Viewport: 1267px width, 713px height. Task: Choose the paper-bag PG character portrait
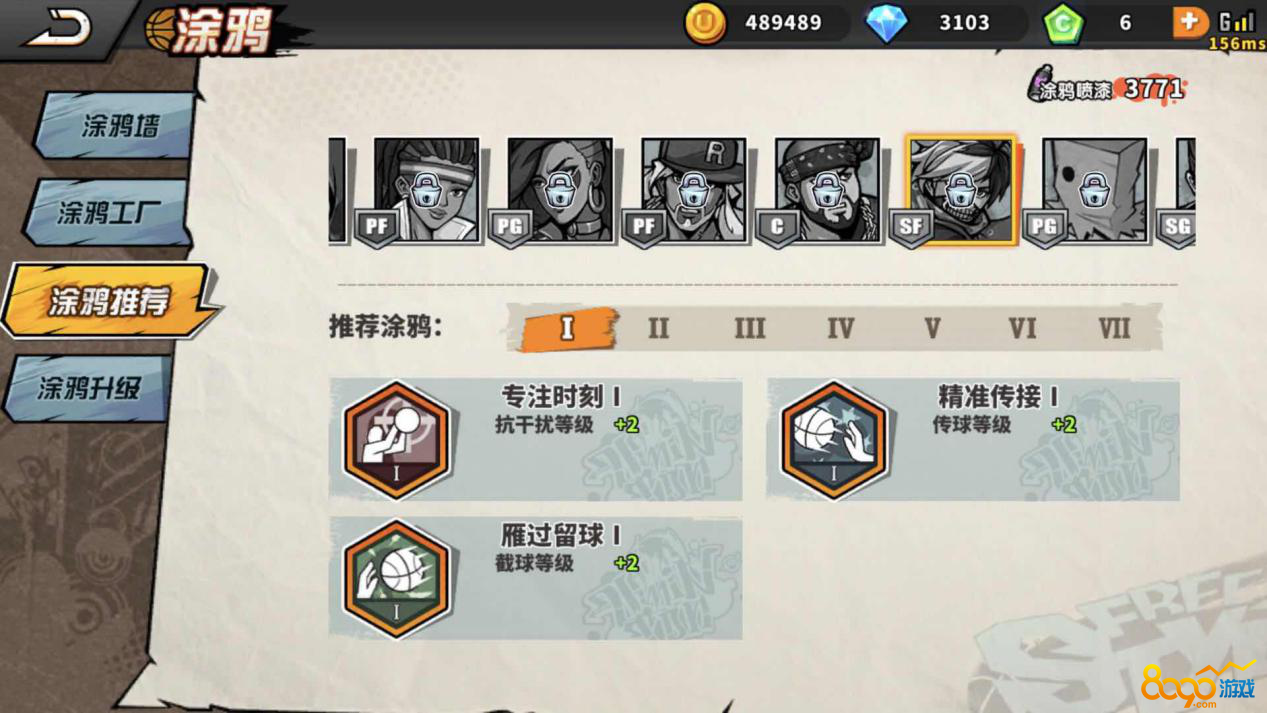coord(1095,190)
